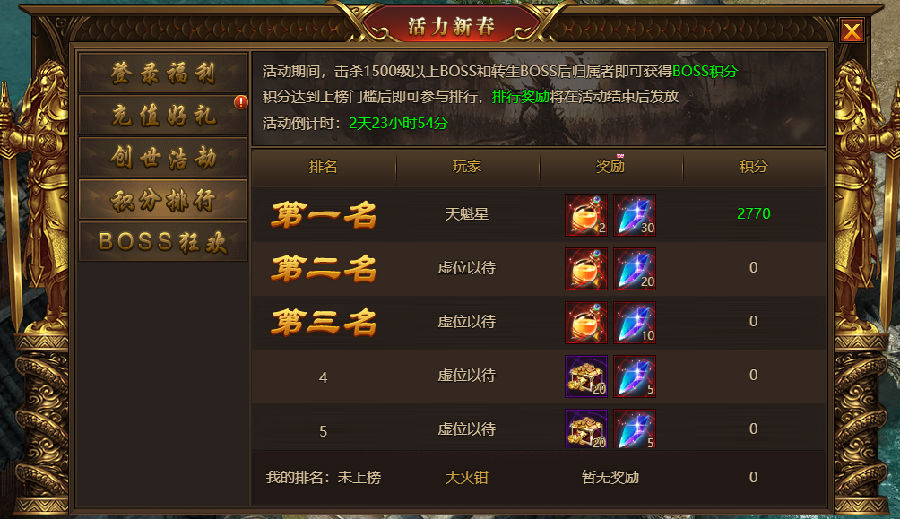Switch to the 创世浩劫 tab

(x=163, y=157)
